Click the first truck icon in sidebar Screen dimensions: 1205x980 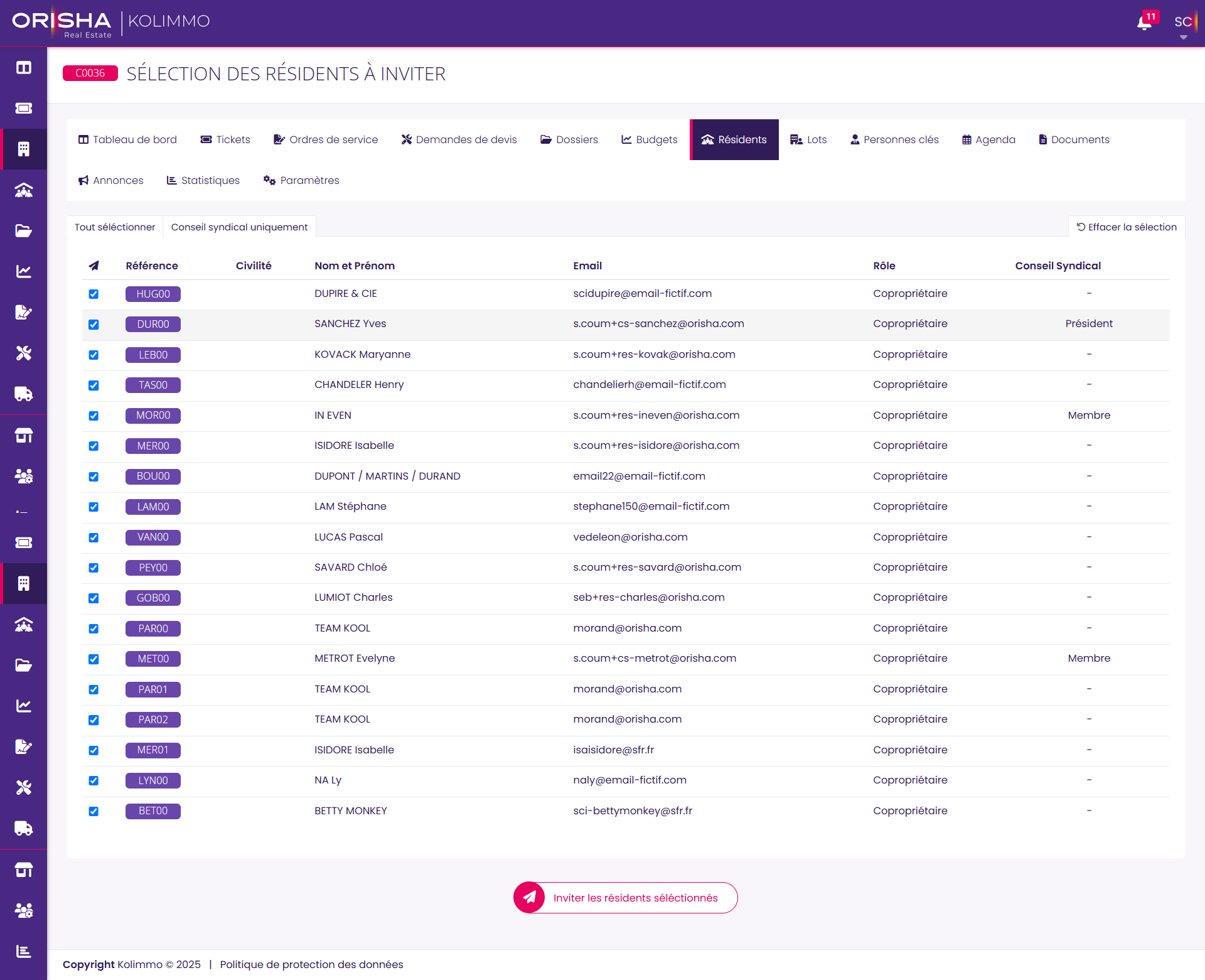[23, 394]
